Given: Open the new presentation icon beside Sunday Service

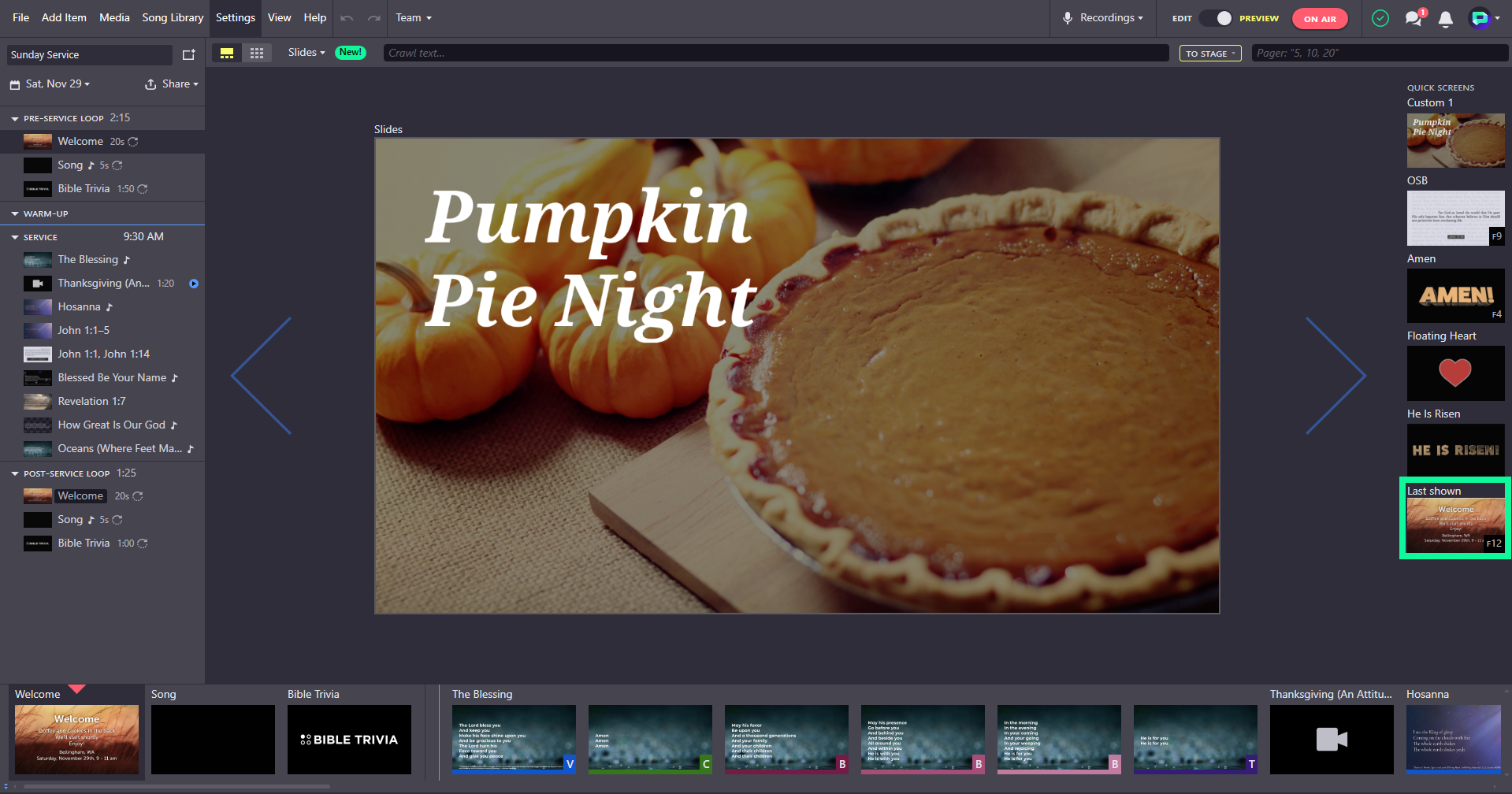Looking at the screenshot, I should [x=188, y=54].
